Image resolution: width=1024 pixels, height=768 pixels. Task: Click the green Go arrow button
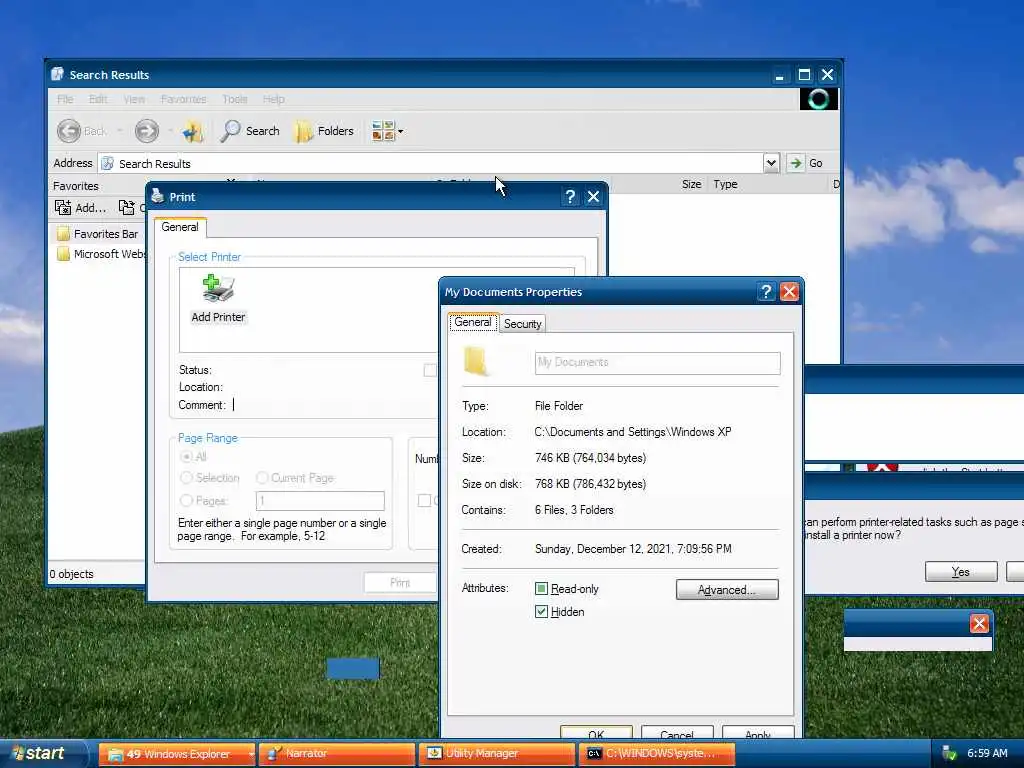[x=795, y=163]
